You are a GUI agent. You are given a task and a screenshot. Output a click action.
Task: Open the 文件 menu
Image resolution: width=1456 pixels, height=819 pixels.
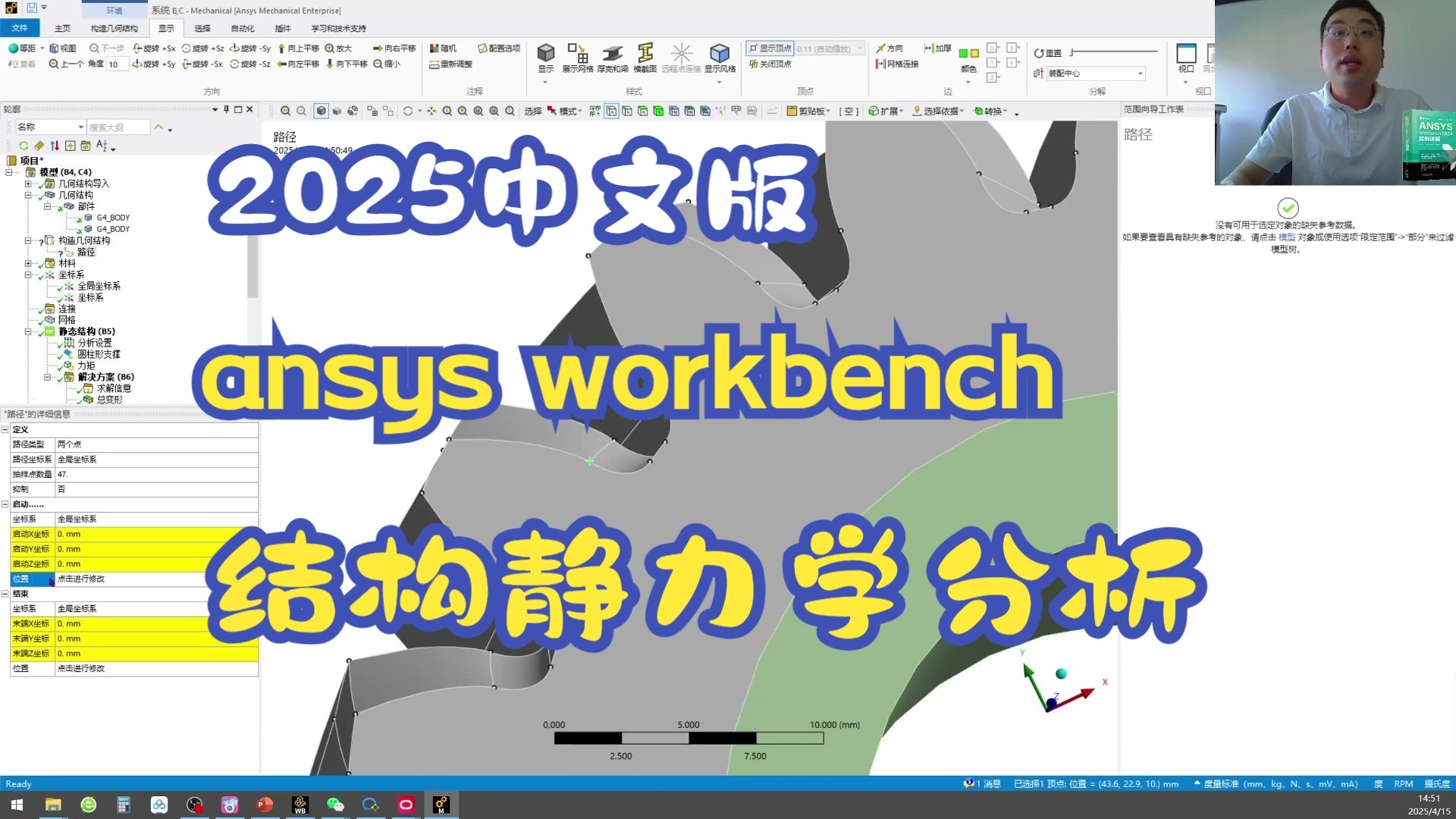20,27
